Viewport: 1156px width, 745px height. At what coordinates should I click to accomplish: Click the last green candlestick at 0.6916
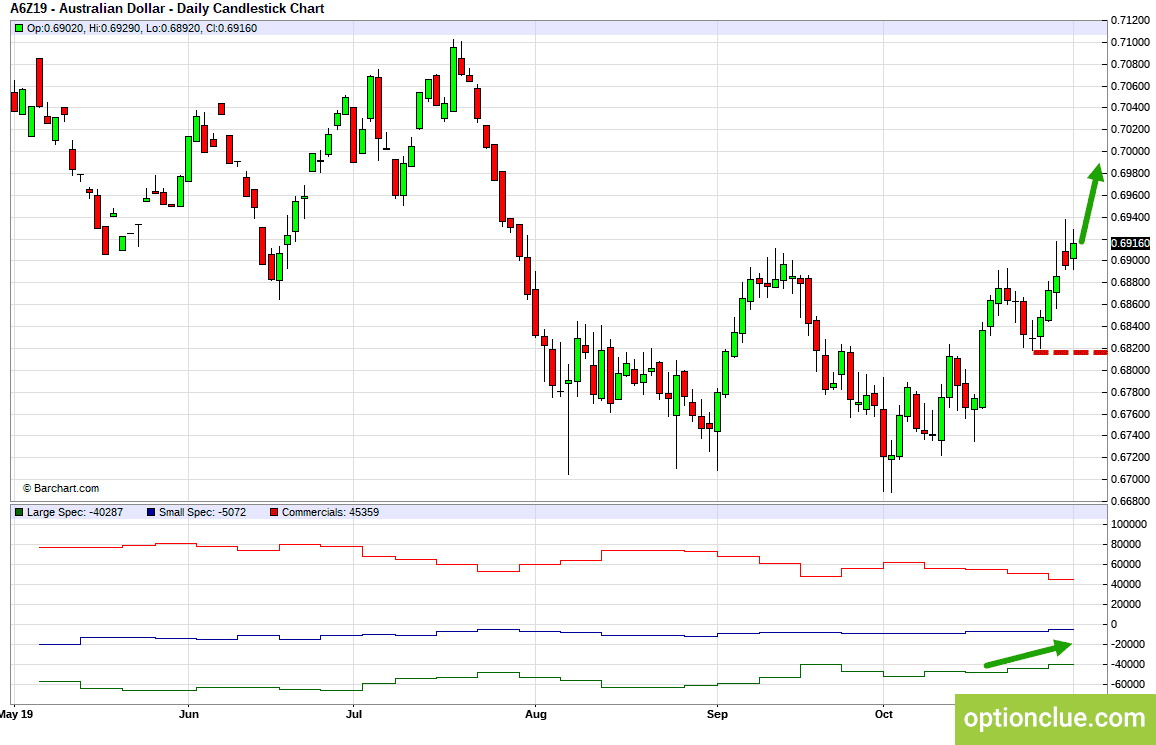point(1073,251)
